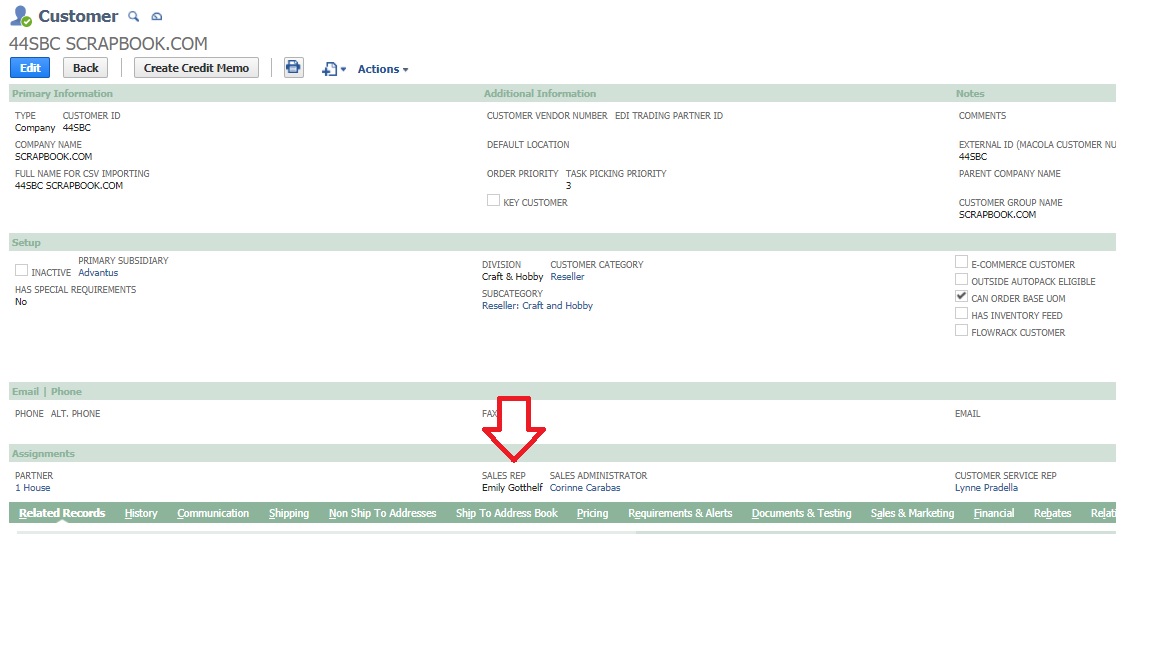Click the Setup section header
The image size is (1152, 648).
pyautogui.click(x=26, y=242)
